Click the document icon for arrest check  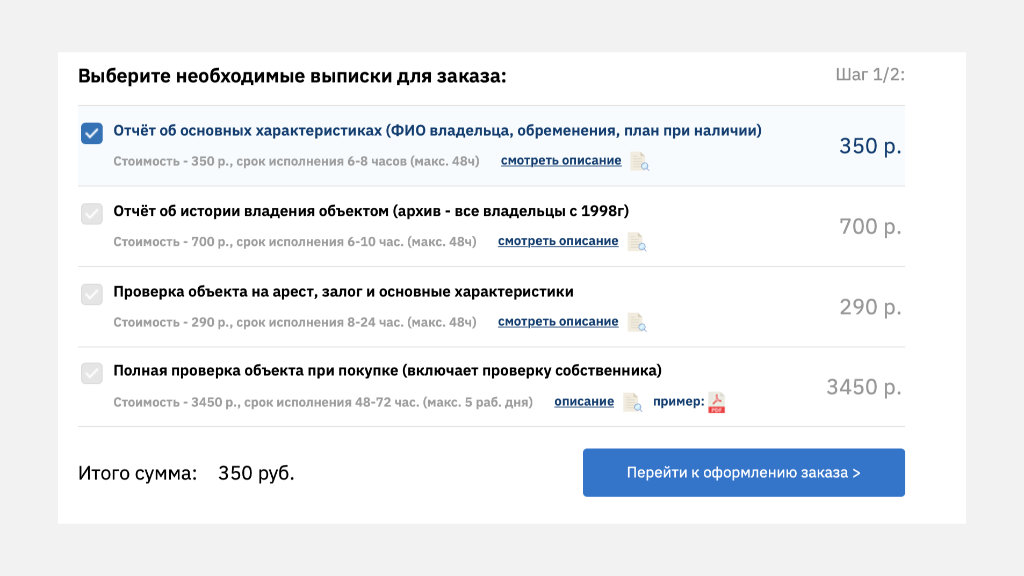(636, 322)
